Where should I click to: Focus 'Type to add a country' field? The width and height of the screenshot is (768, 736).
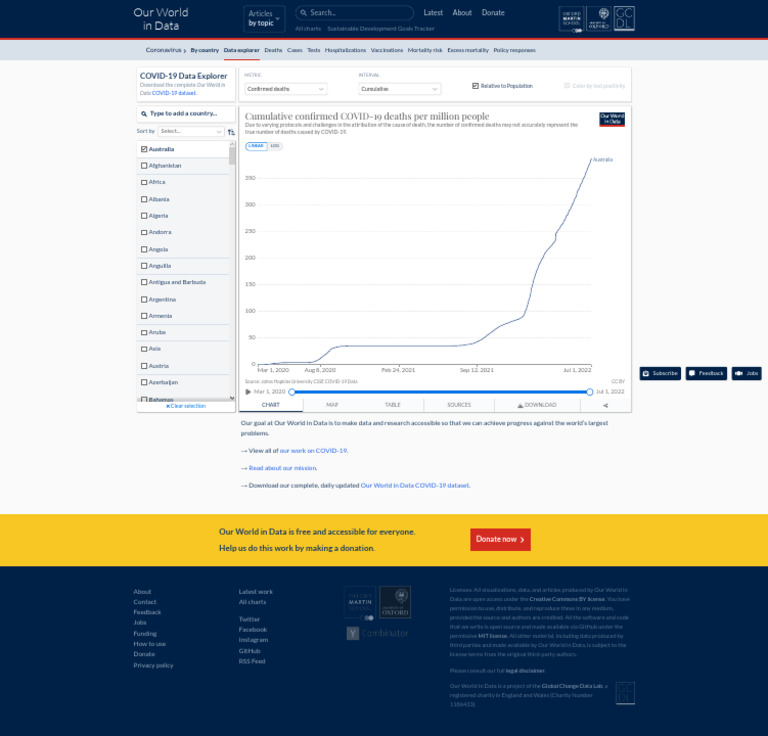[x=186, y=114]
